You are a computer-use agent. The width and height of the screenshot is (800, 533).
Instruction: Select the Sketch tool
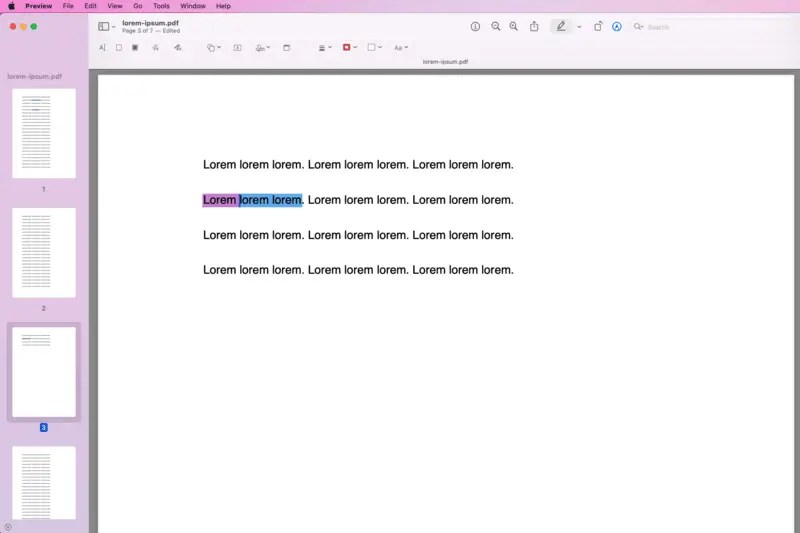pos(156,47)
